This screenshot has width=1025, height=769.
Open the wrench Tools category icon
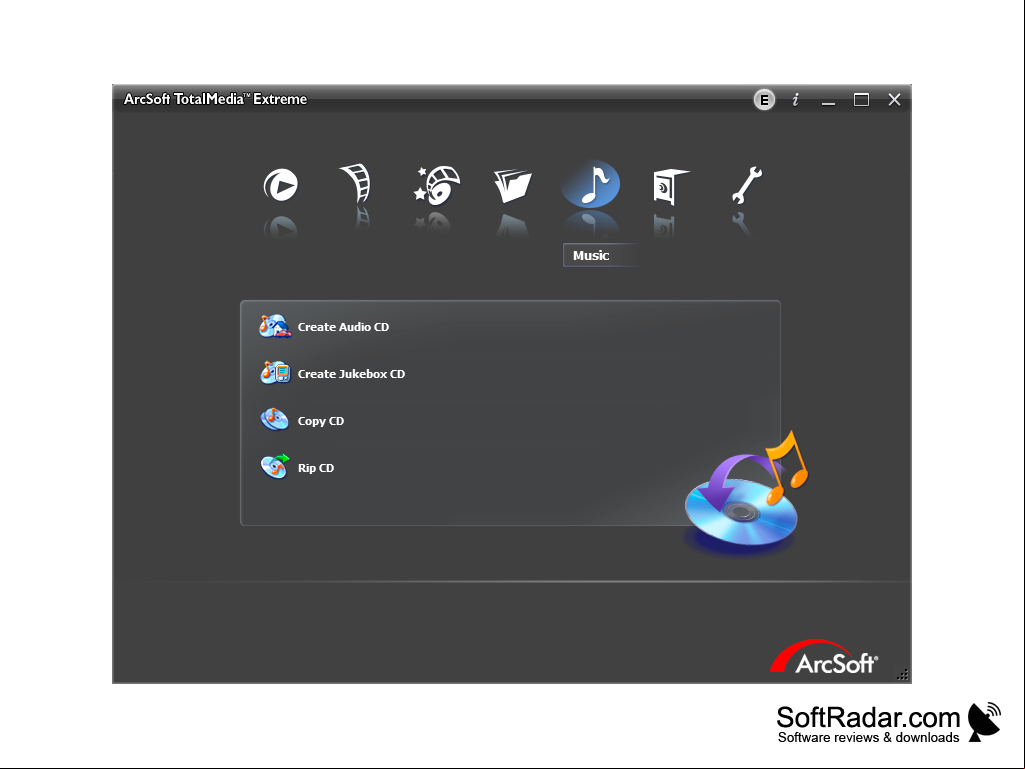tap(747, 184)
